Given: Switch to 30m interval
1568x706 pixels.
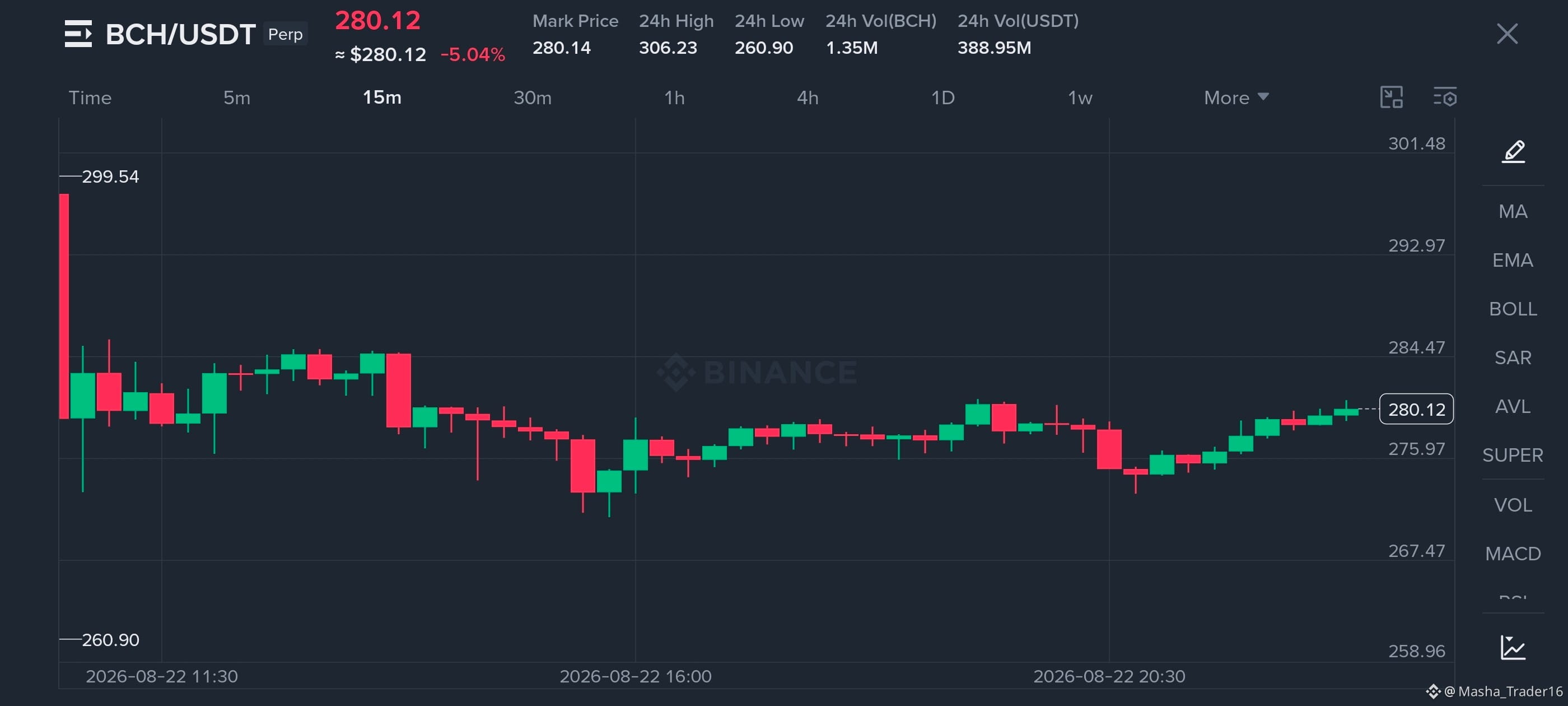Looking at the screenshot, I should coord(533,97).
